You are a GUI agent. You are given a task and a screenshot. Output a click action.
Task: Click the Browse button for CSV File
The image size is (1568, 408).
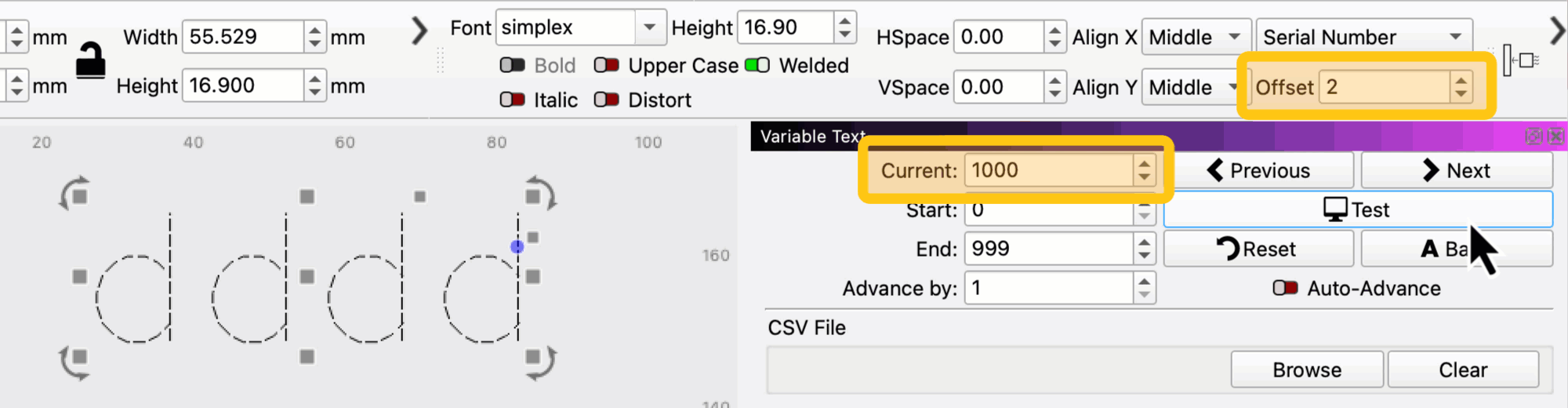(1306, 370)
